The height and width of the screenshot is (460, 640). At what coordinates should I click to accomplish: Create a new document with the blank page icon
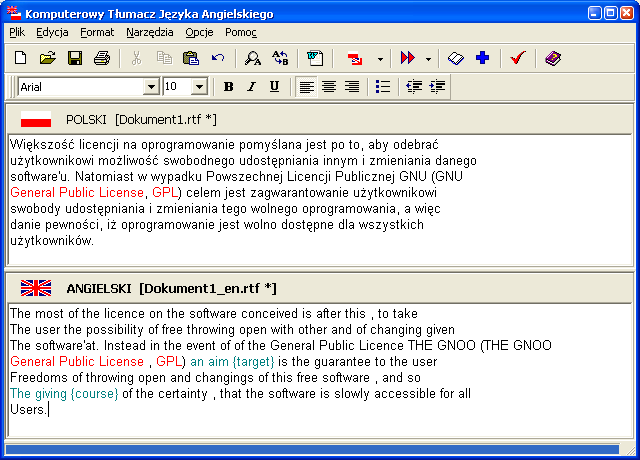click(21, 58)
